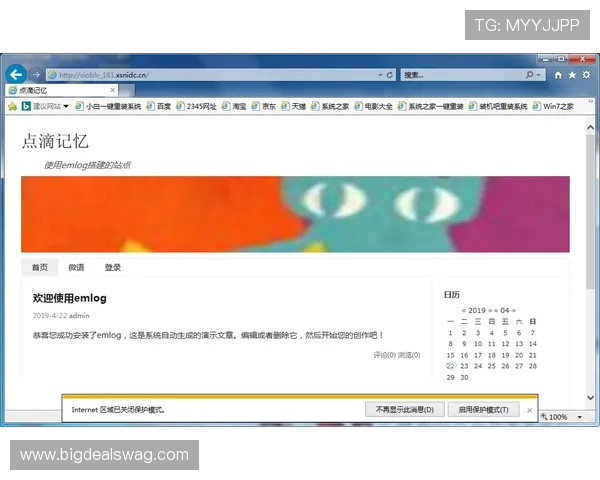600x480 pixels.
Task: Open 评论(0) comments link
Action: point(385,355)
